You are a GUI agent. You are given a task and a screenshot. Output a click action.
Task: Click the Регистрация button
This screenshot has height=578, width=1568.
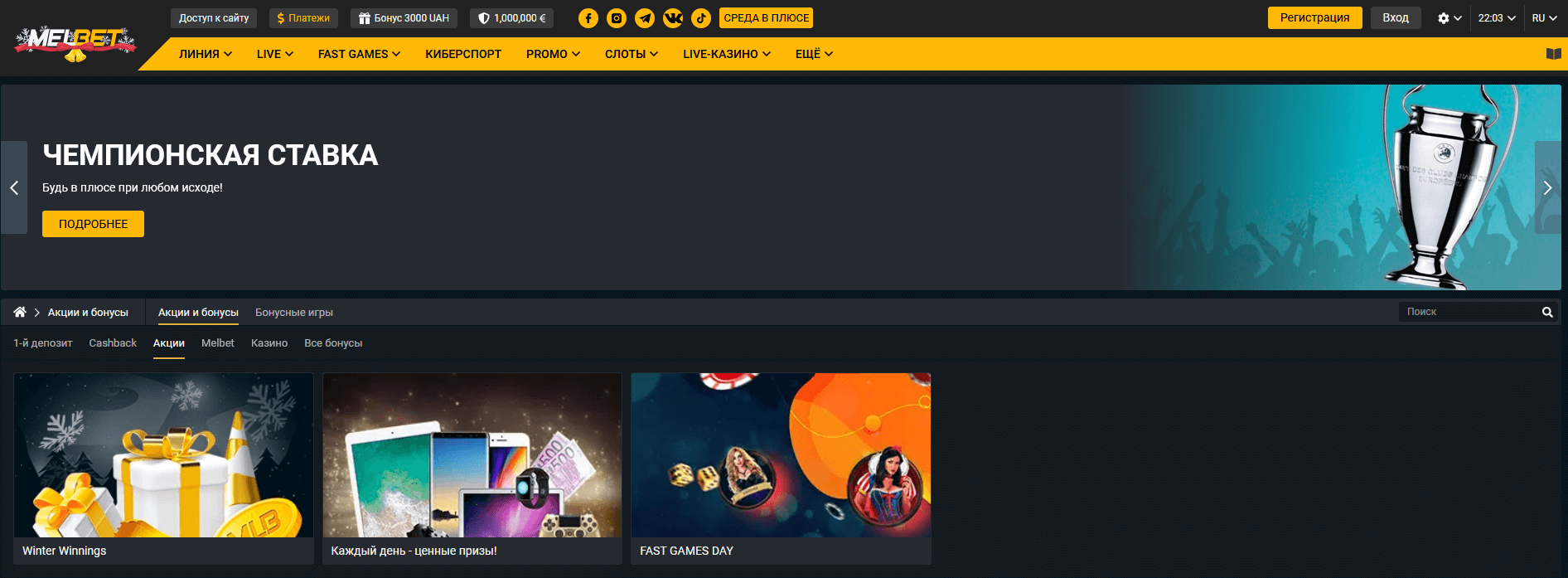(1314, 17)
